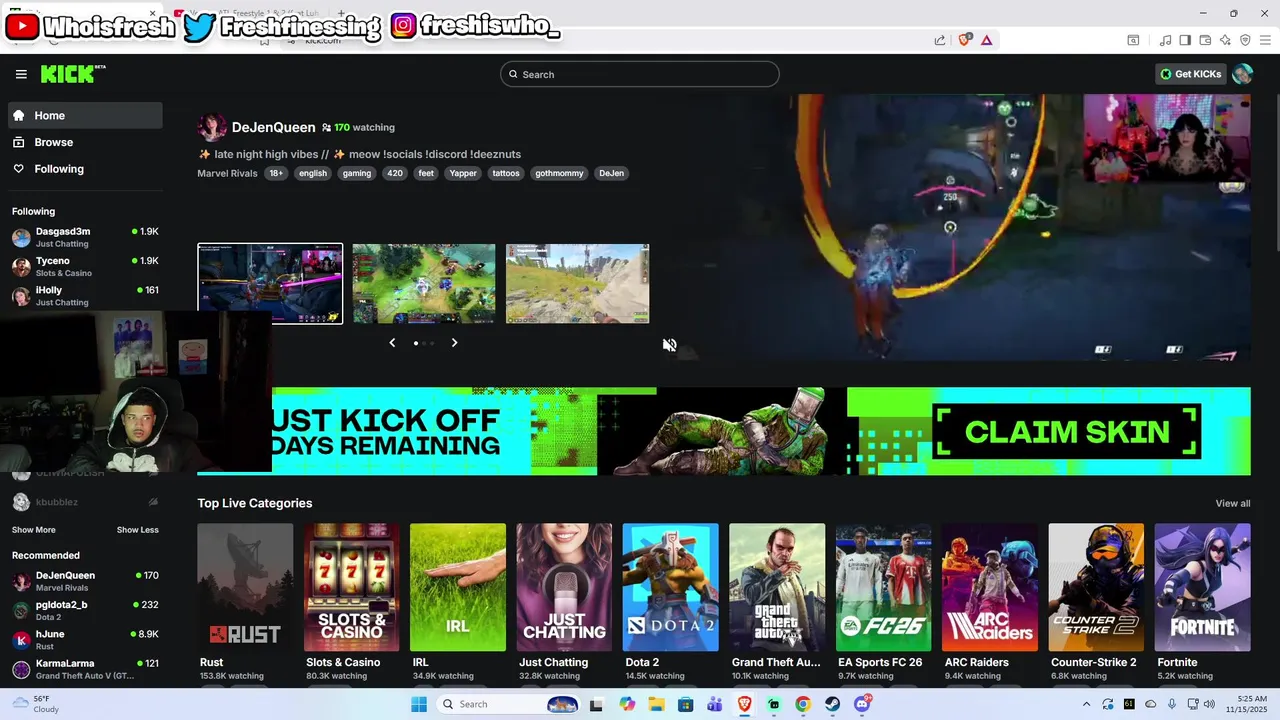Image resolution: width=1280 pixels, height=720 pixels.
Task: Select the Marvel Rivals stream thumbnail
Action: coord(270,283)
